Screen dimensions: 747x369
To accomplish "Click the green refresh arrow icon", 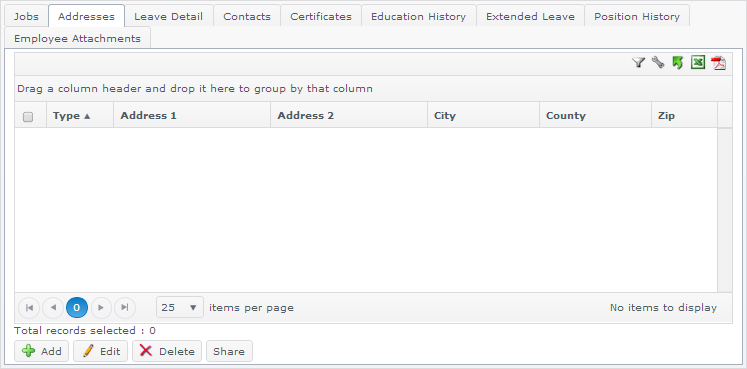I will [x=677, y=63].
